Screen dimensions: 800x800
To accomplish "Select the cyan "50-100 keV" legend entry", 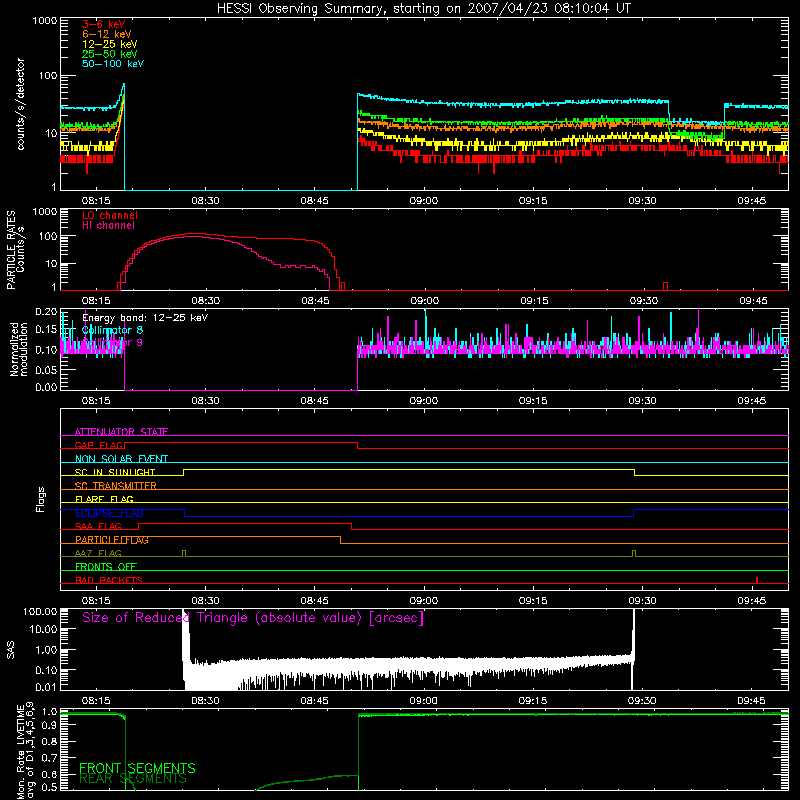I will click(x=113, y=64).
